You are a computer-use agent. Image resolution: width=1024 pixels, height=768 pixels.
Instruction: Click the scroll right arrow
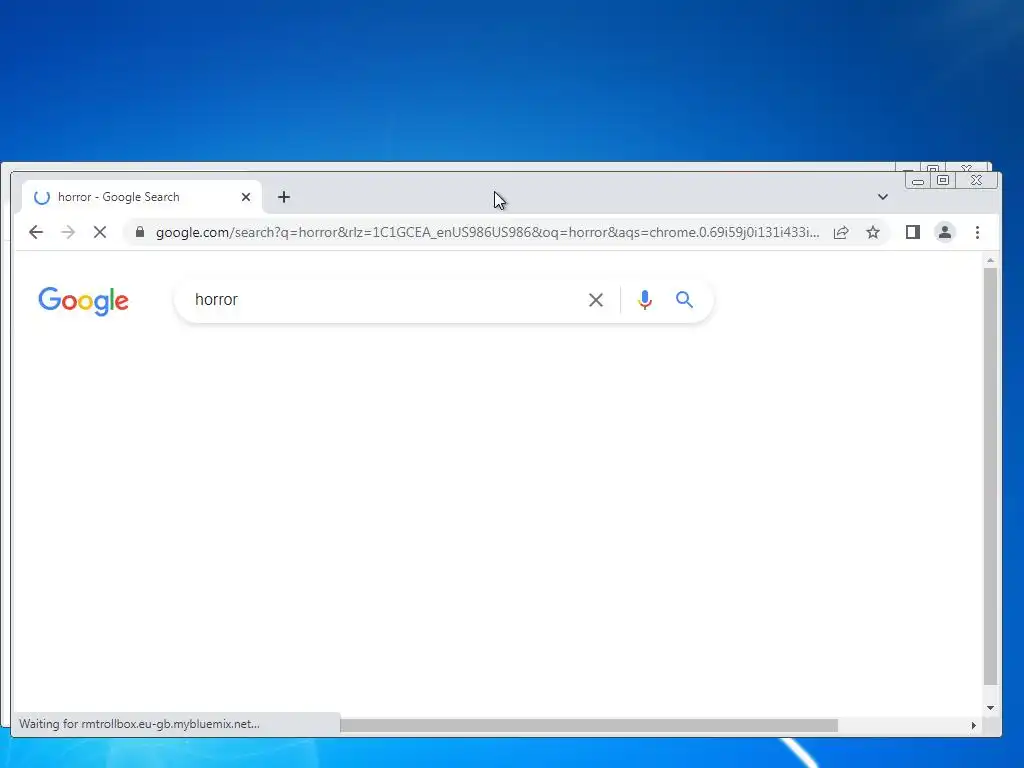click(974, 726)
